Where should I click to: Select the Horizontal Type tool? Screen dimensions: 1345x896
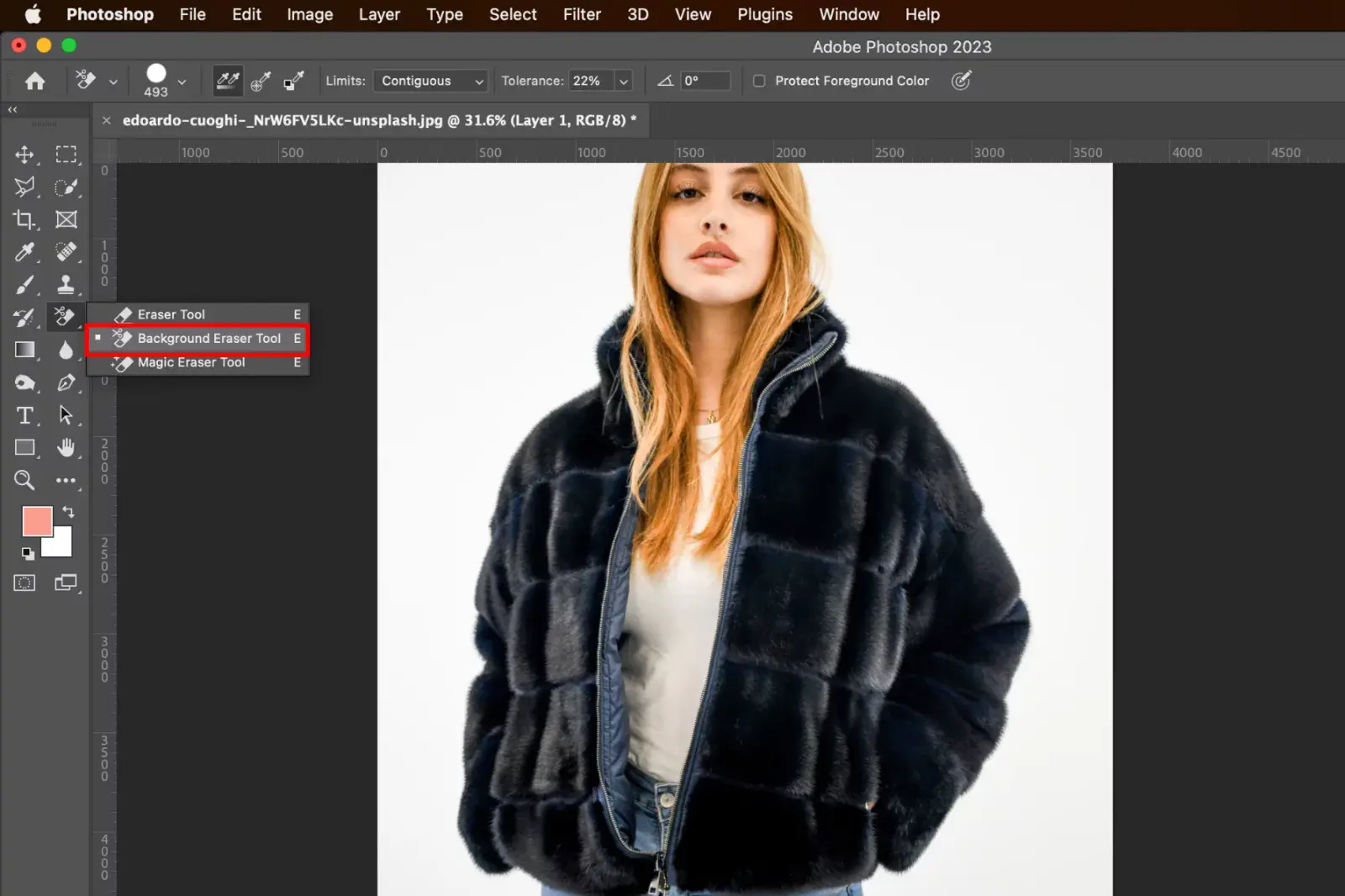point(24,415)
